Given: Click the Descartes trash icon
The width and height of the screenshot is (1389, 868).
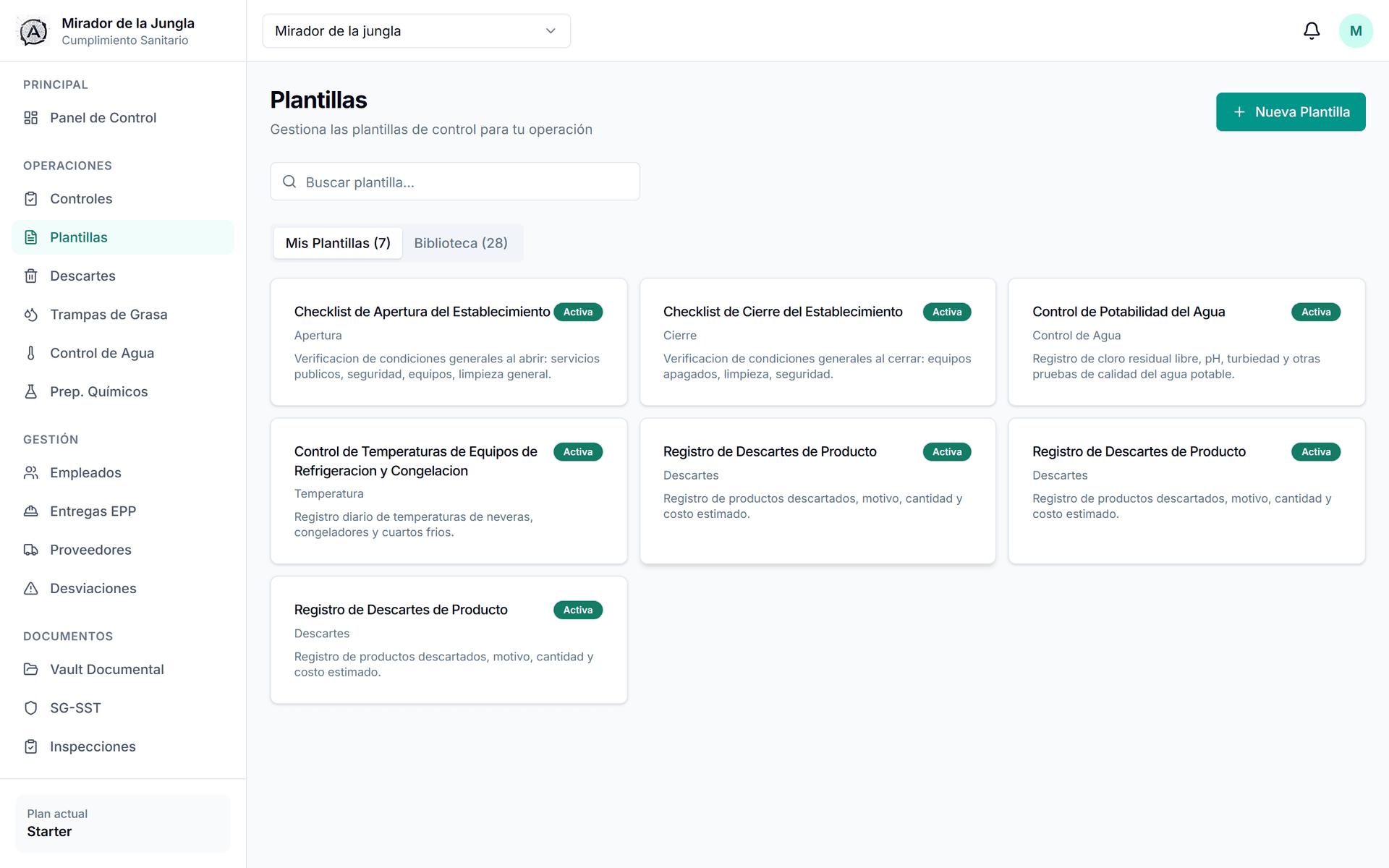Looking at the screenshot, I should [x=30, y=276].
